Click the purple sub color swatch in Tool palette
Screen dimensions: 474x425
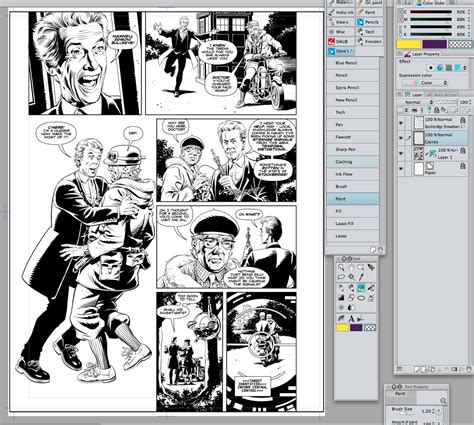(x=356, y=328)
